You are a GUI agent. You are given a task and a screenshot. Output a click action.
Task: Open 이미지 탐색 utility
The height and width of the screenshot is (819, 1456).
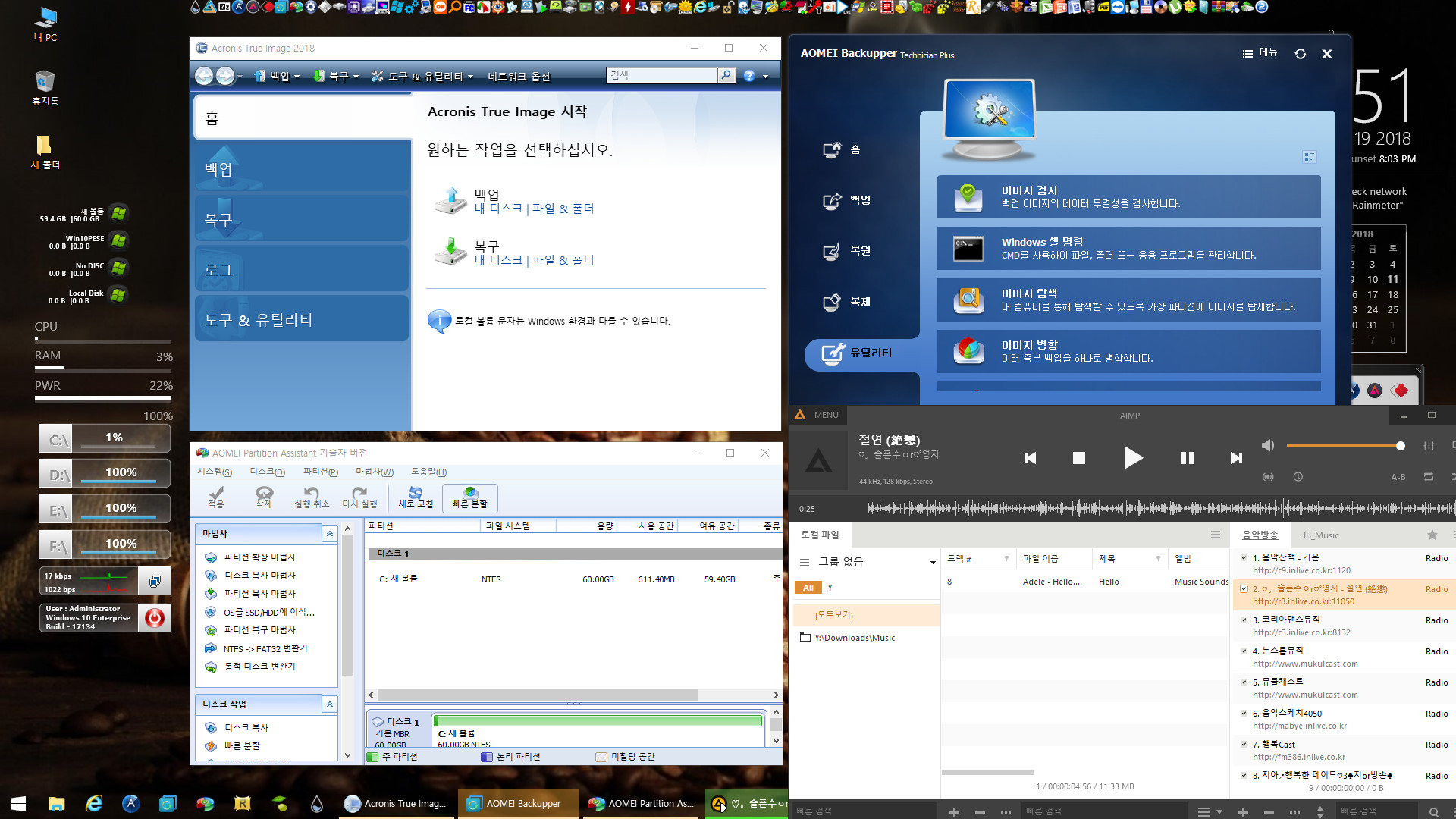[1128, 300]
